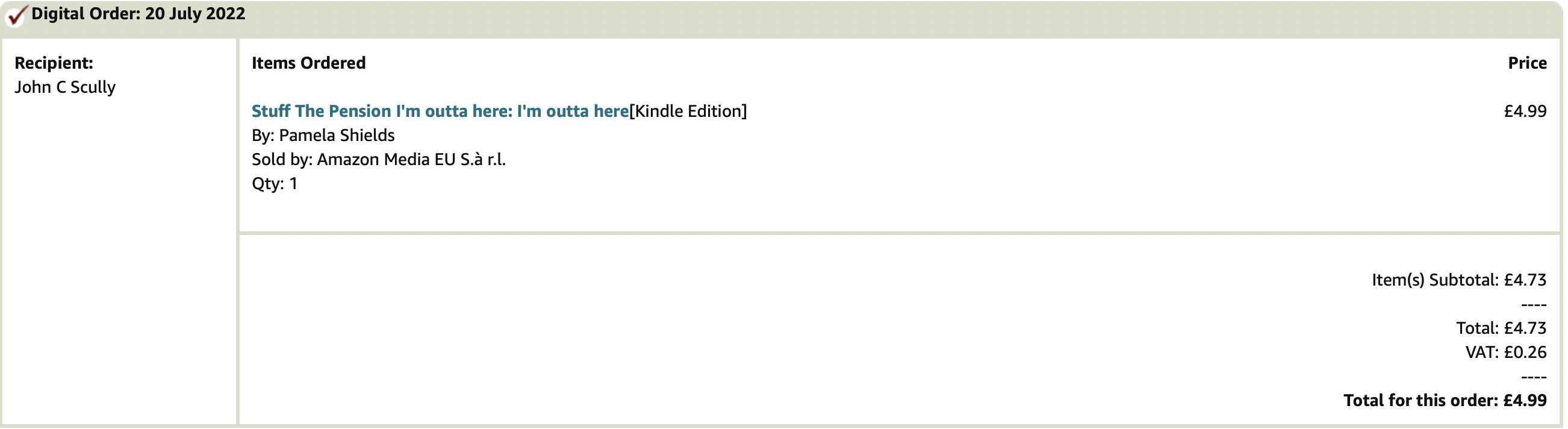Click the dashed separator below VAT
This screenshot has width=1568, height=429.
pyautogui.click(x=1534, y=377)
